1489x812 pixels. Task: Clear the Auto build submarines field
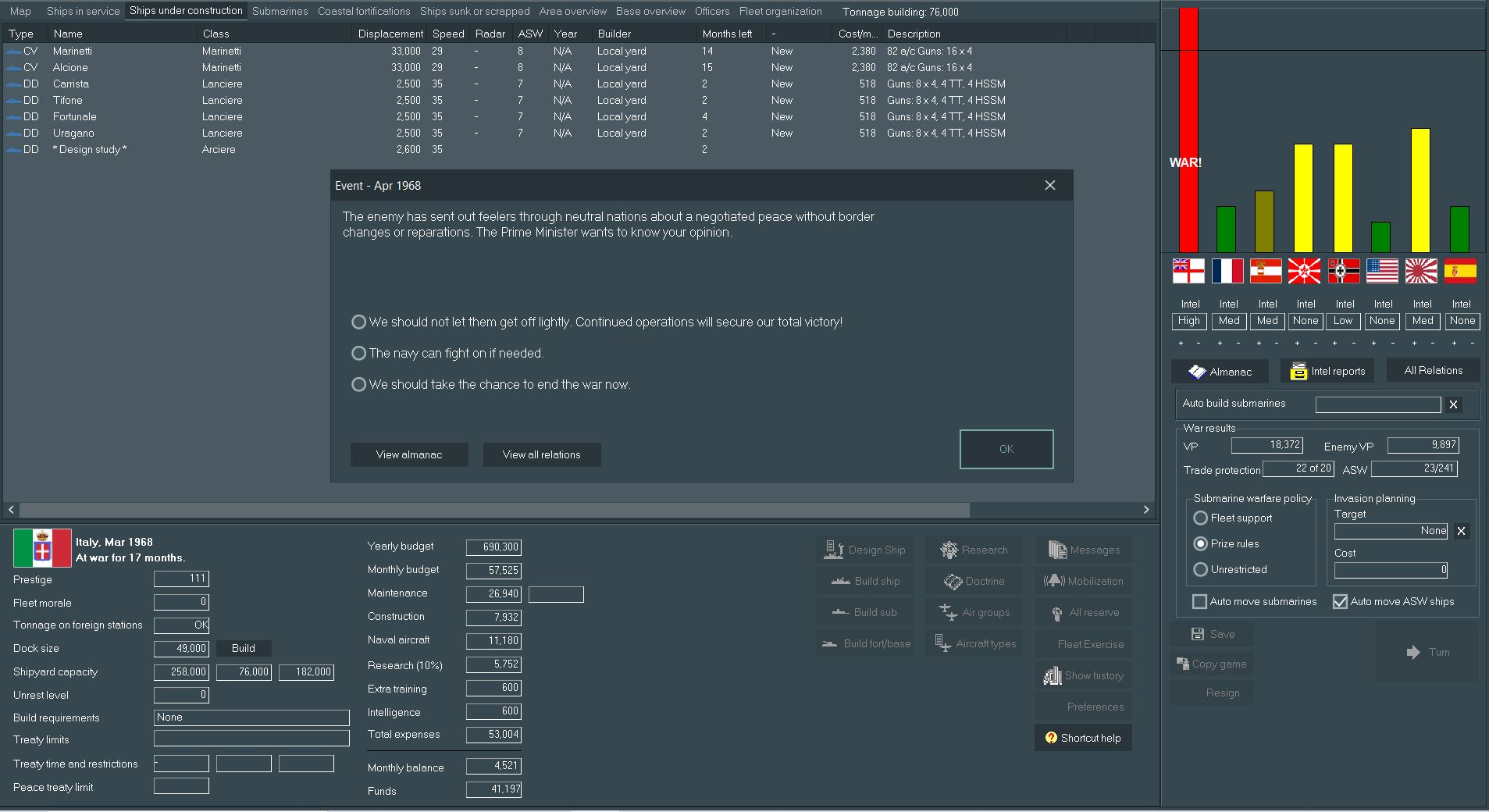pyautogui.click(x=1453, y=404)
